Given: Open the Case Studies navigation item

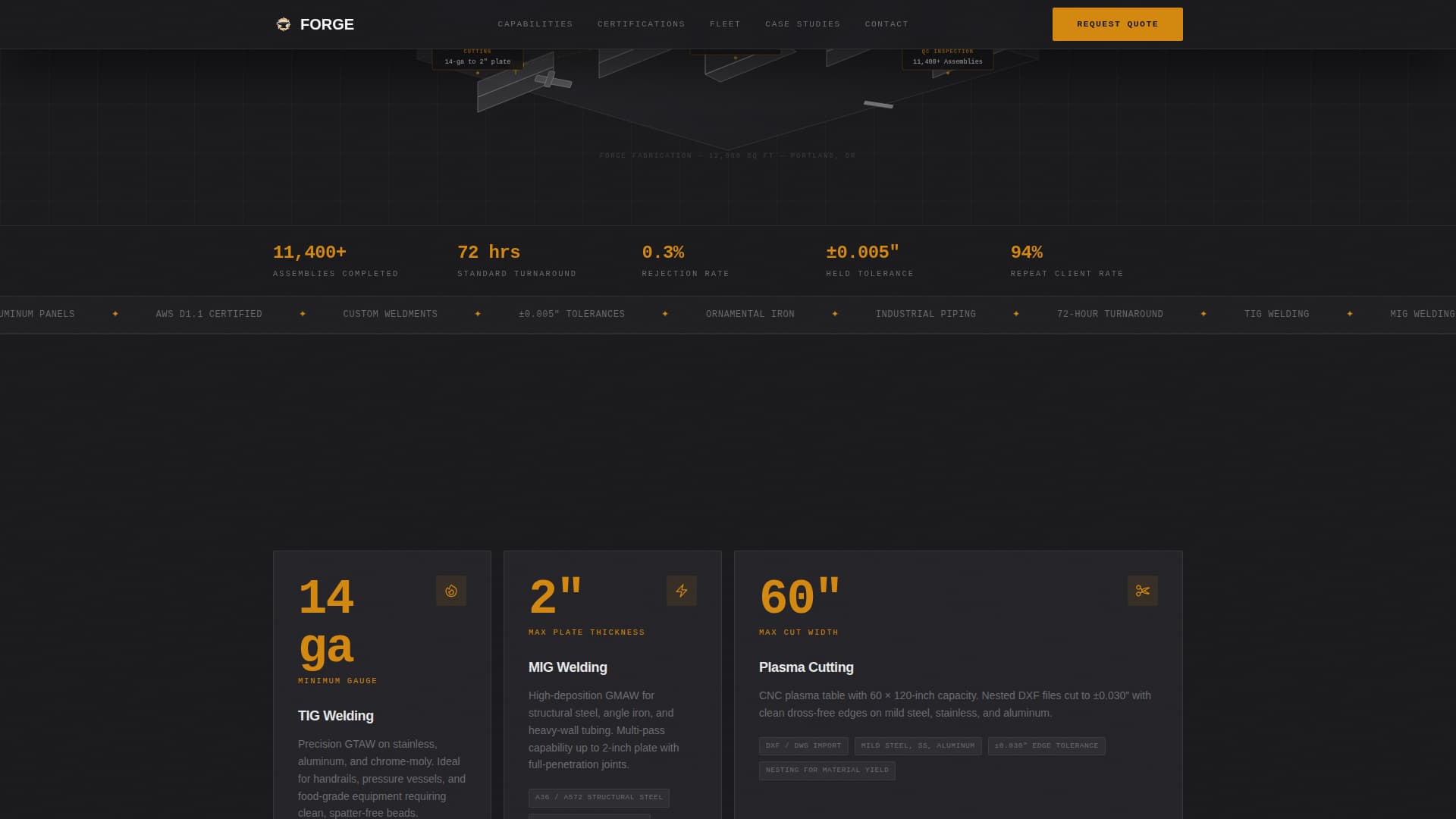Looking at the screenshot, I should point(802,24).
